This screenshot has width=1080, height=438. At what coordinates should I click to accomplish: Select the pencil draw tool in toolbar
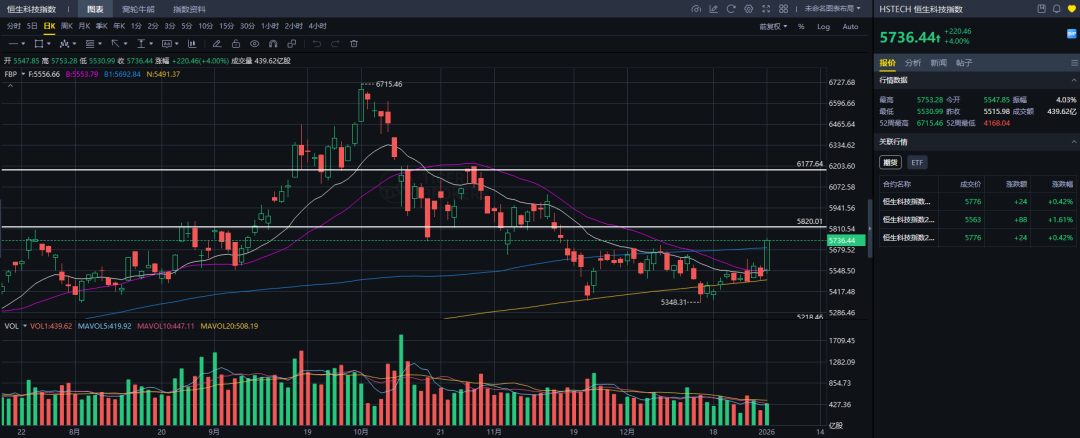pos(217,44)
